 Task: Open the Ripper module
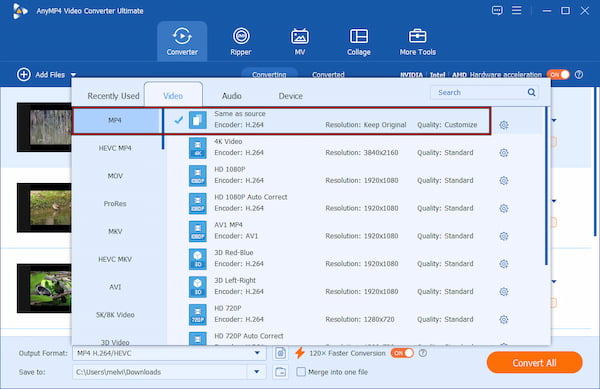tap(241, 41)
